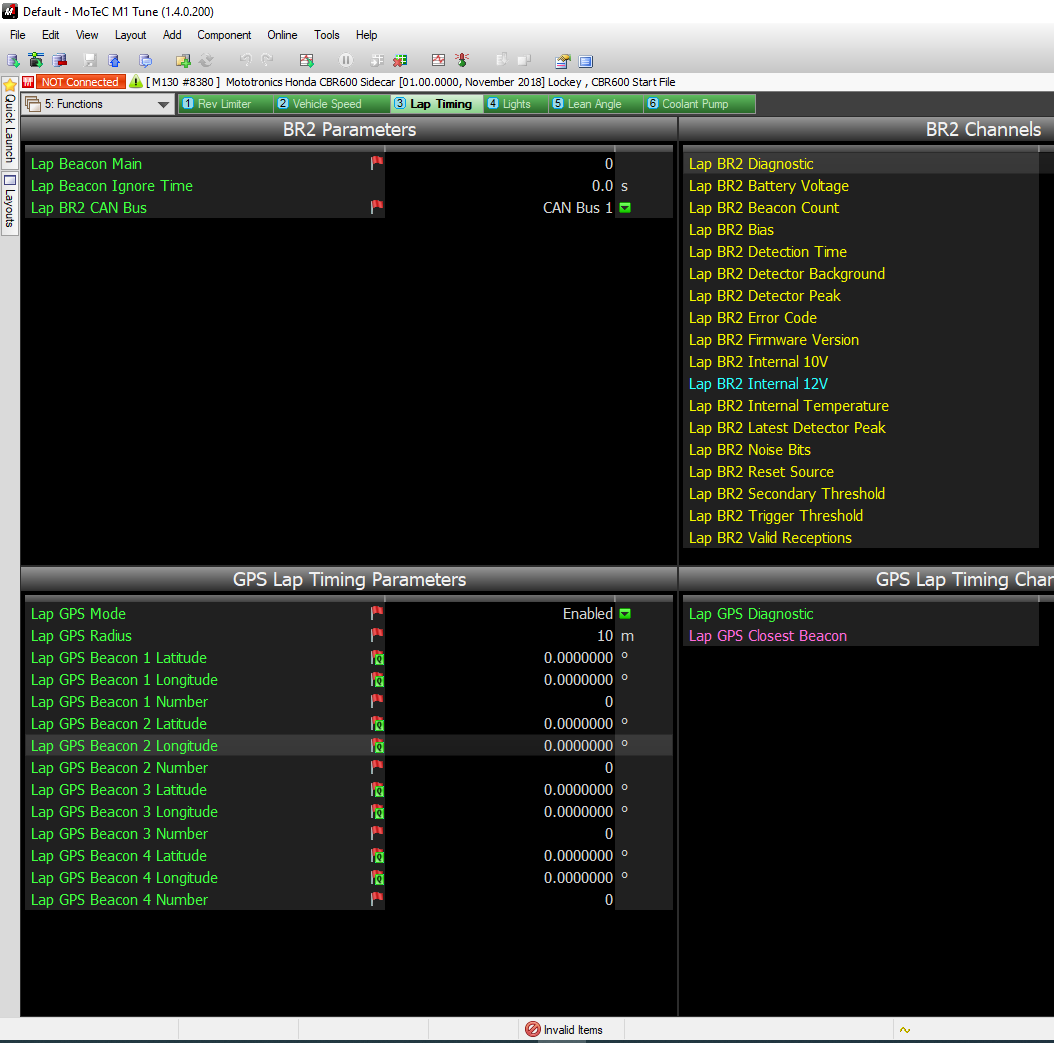Click the Lap Beacon Ignore Time value
1054x1043 pixels.
(x=500, y=185)
